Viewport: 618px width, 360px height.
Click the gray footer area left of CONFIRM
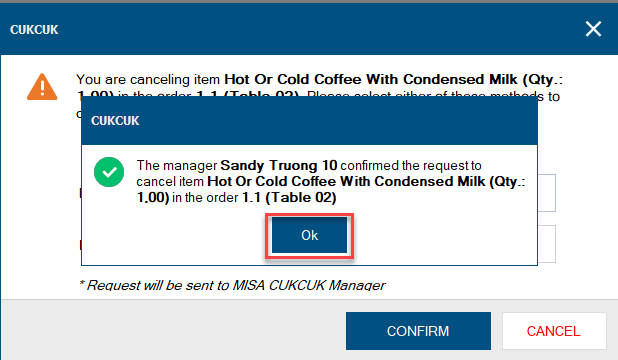(x=173, y=330)
